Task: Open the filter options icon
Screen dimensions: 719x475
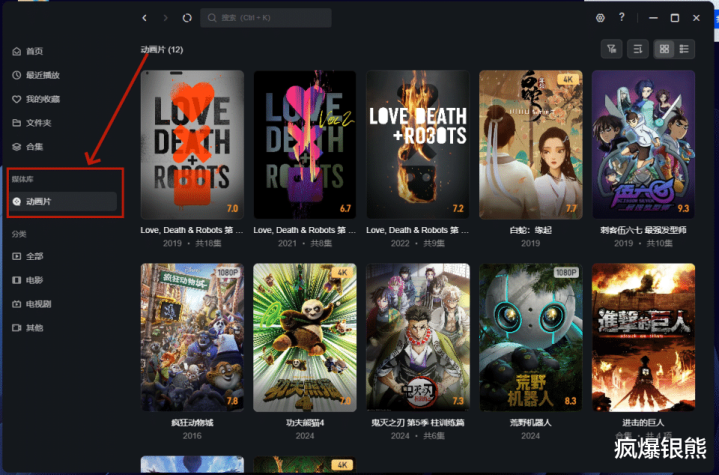Action: click(x=612, y=49)
